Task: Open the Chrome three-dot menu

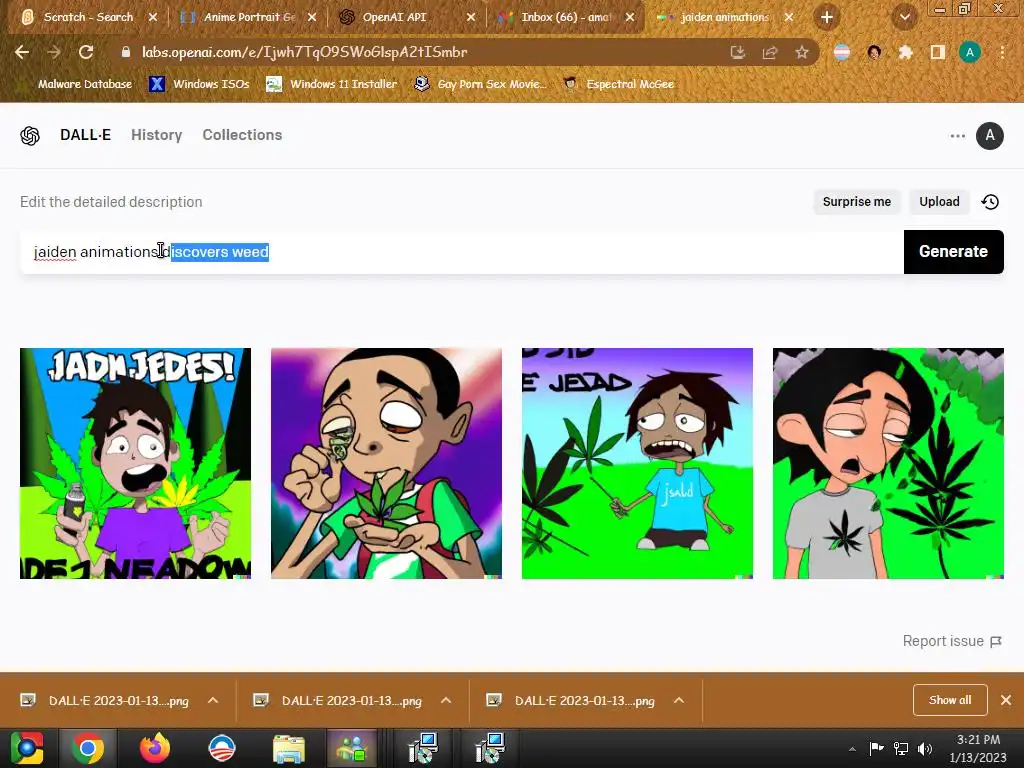Action: (x=1002, y=52)
